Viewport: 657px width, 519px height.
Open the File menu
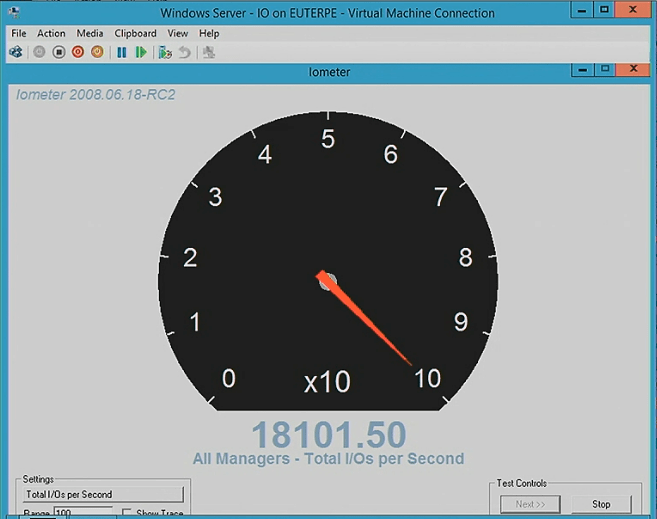tap(18, 33)
